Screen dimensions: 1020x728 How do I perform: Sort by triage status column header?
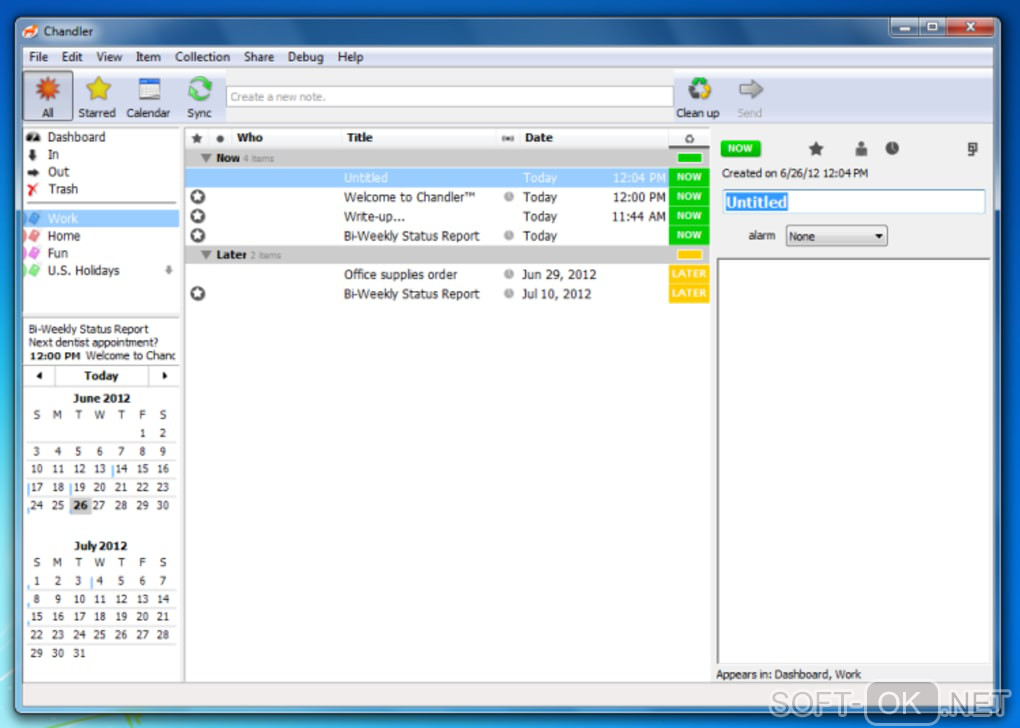point(689,138)
